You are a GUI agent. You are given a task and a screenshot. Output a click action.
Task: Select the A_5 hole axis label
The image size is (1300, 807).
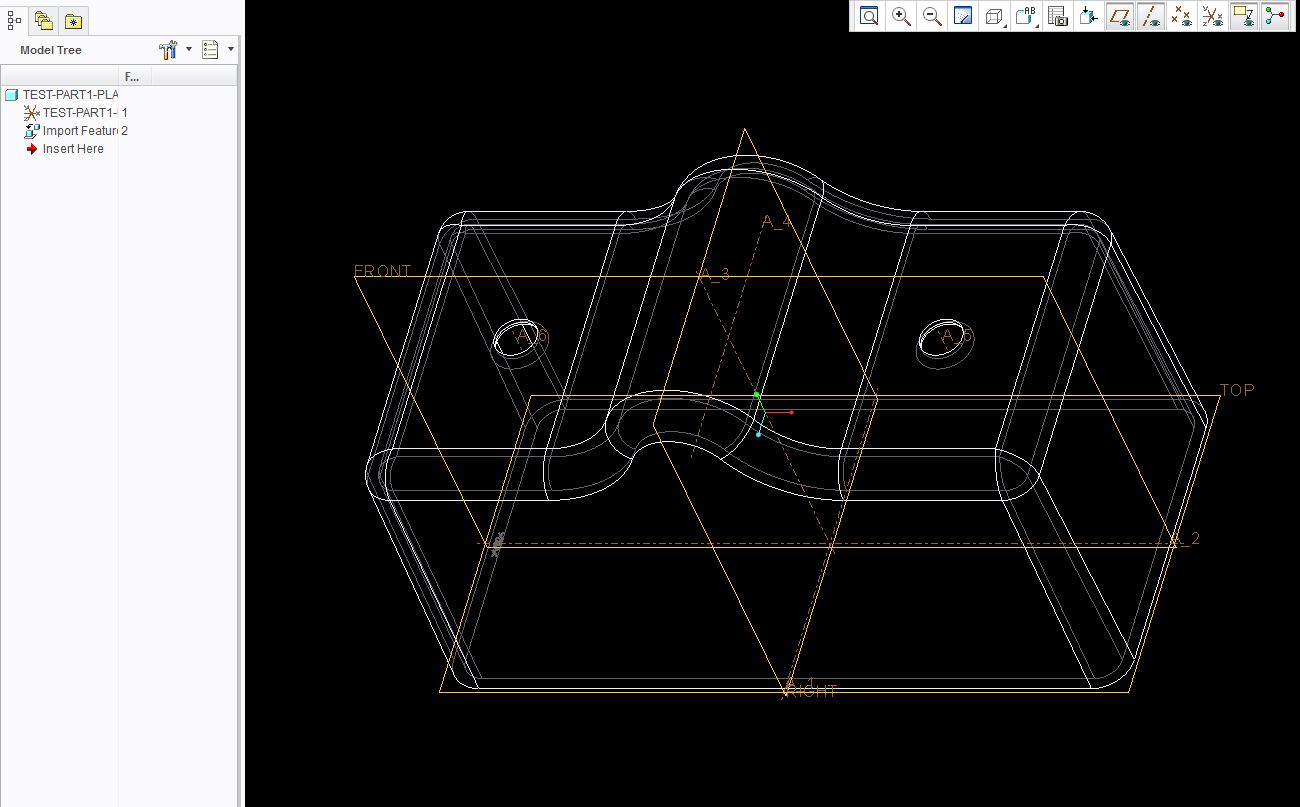pos(957,337)
